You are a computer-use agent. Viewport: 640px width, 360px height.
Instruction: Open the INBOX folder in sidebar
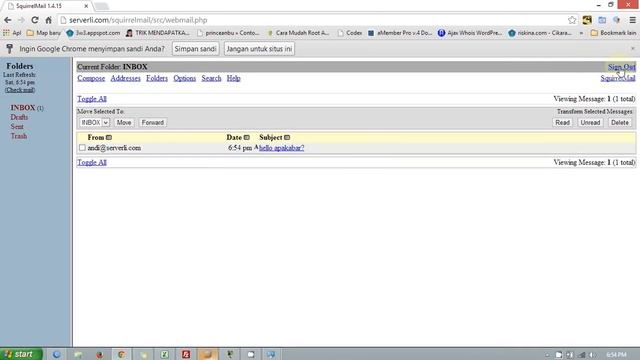point(23,108)
